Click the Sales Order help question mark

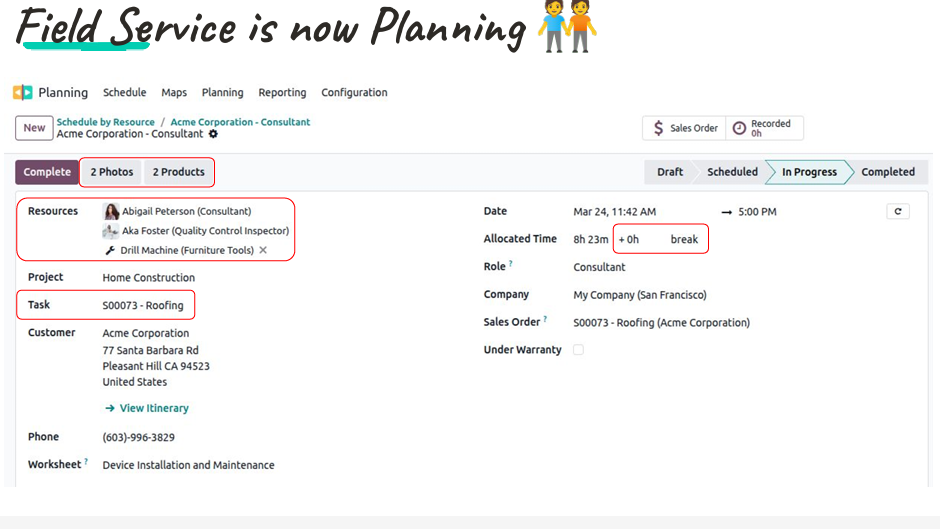point(546,319)
